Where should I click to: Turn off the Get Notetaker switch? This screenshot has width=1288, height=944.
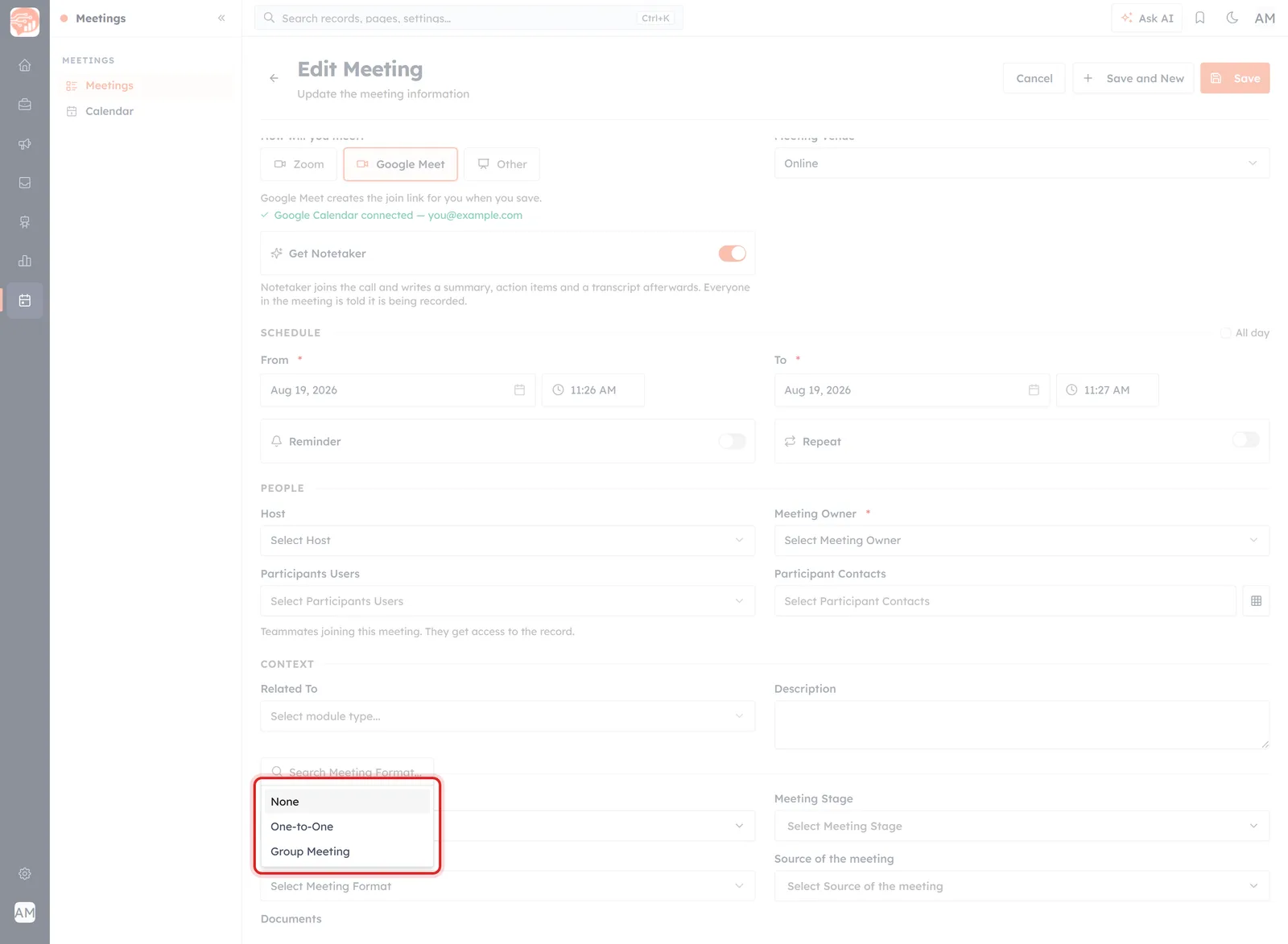coord(732,254)
